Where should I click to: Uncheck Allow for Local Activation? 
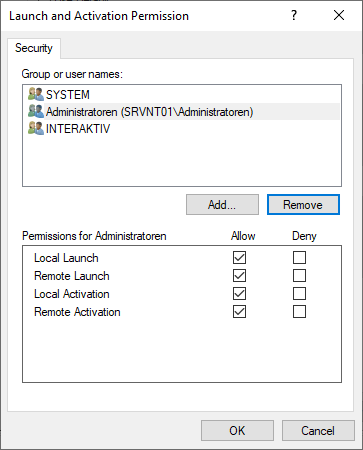pyautogui.click(x=239, y=294)
